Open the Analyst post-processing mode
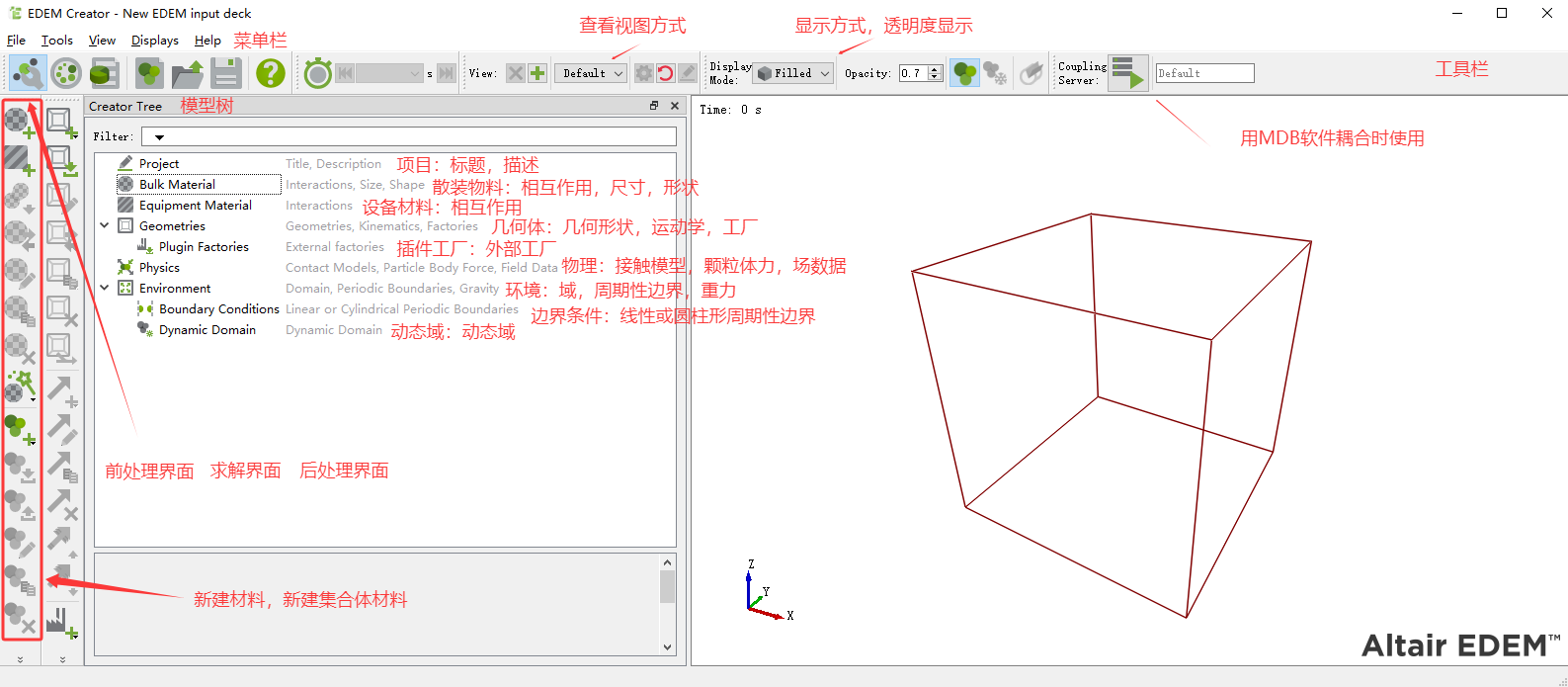The height and width of the screenshot is (687, 1568). 104,73
